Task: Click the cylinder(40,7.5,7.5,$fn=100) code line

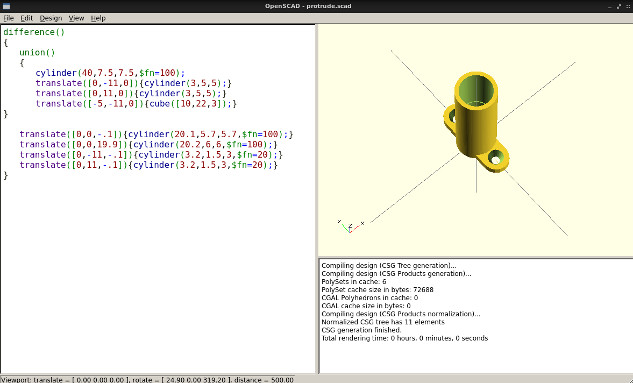Action: [x=110, y=73]
